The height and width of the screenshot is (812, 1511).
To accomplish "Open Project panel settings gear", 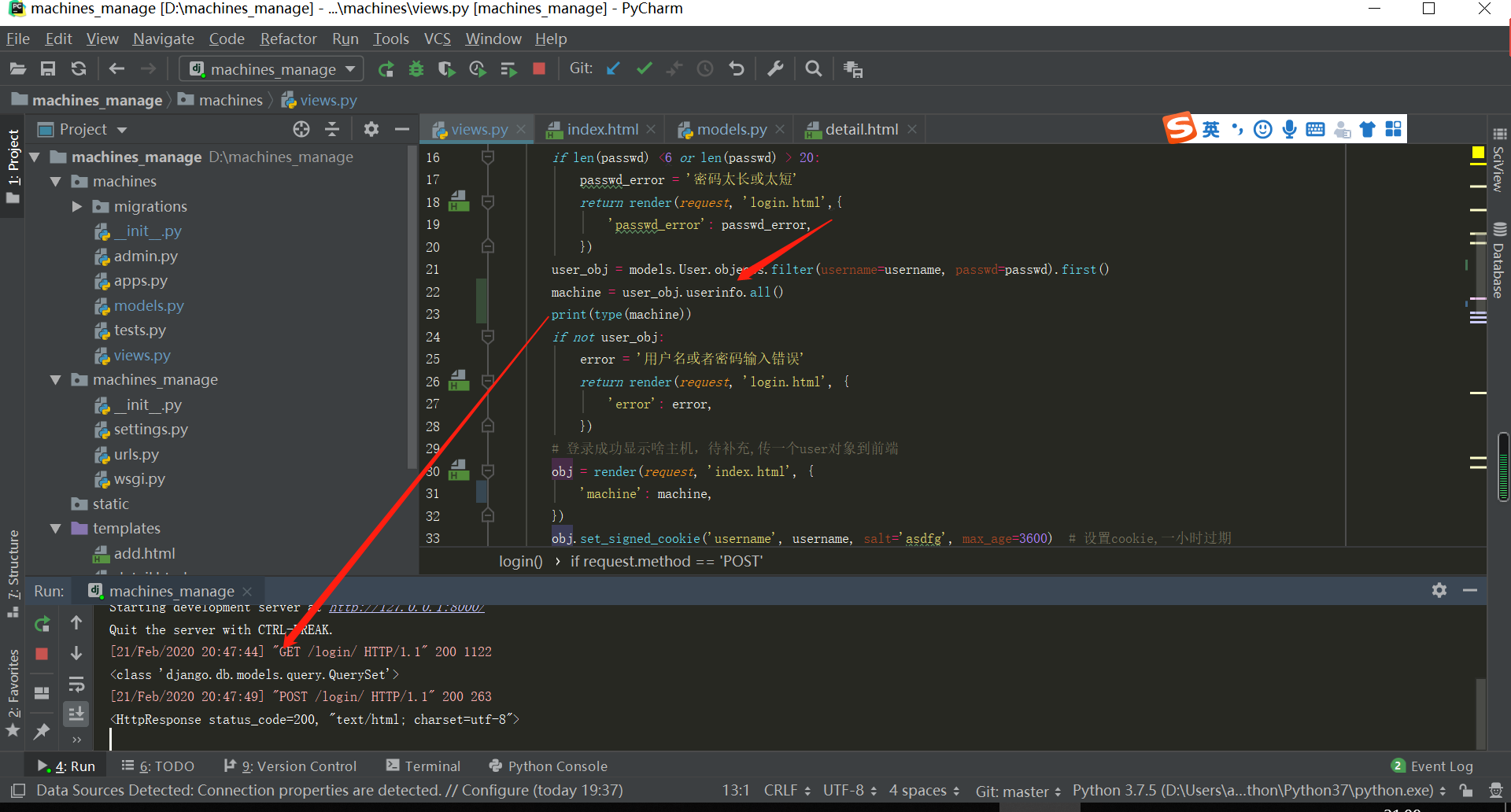I will coord(371,129).
